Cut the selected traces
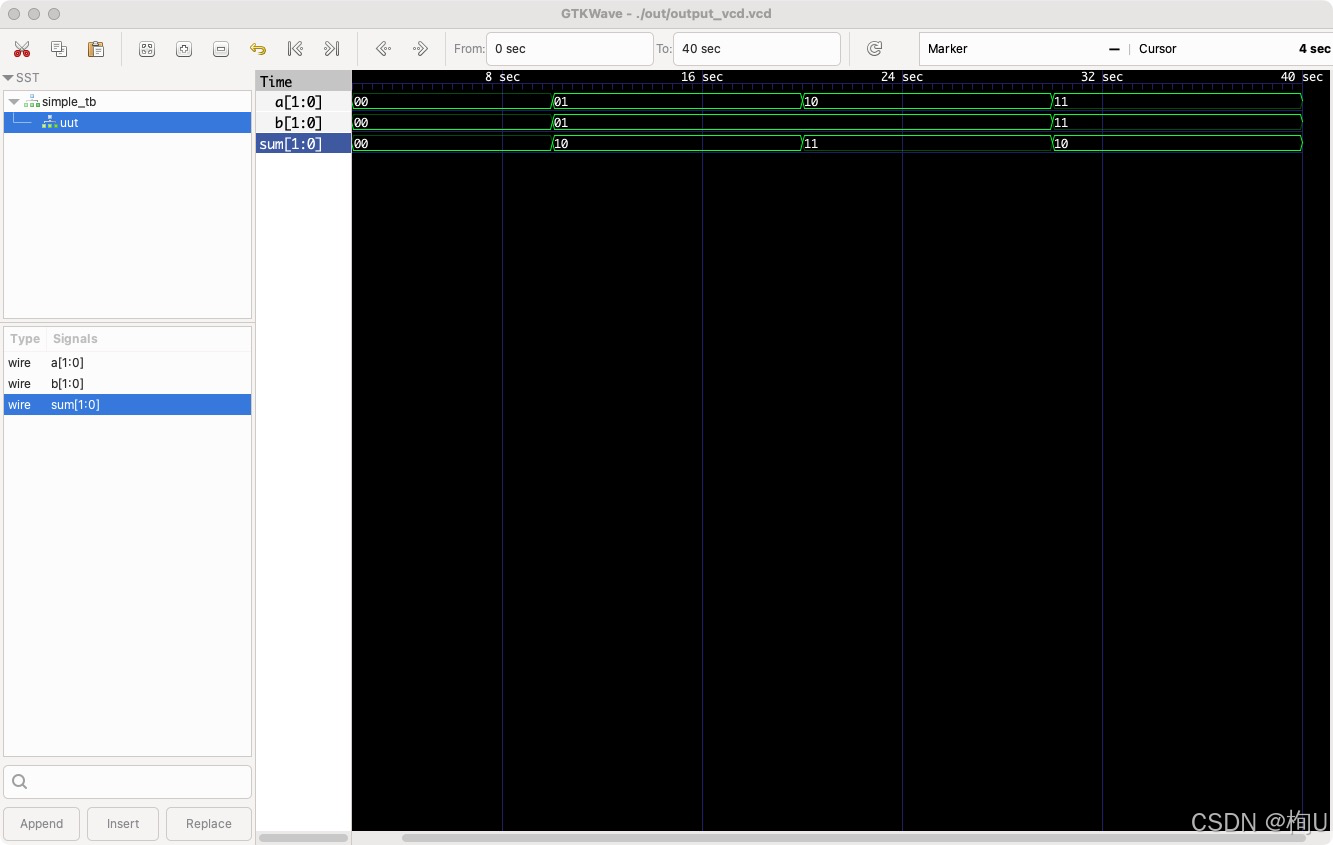This screenshot has width=1333, height=845. tap(23, 48)
